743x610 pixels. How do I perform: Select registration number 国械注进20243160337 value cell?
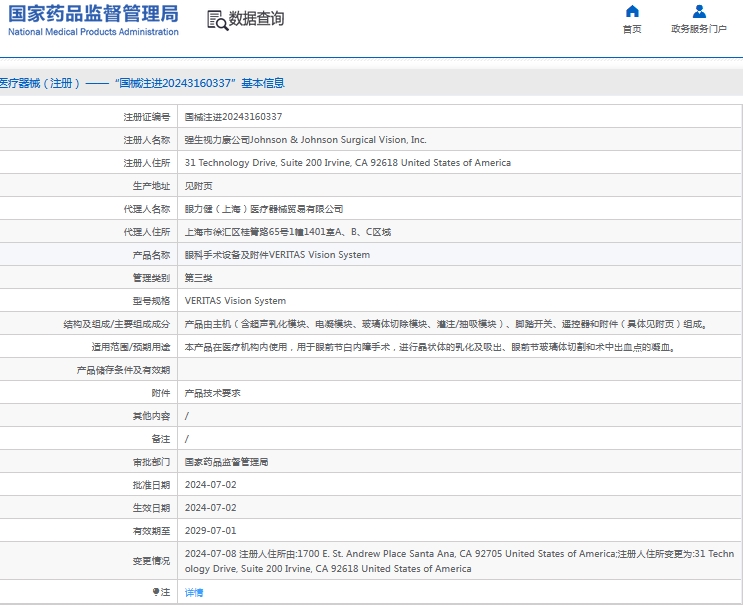233,117
